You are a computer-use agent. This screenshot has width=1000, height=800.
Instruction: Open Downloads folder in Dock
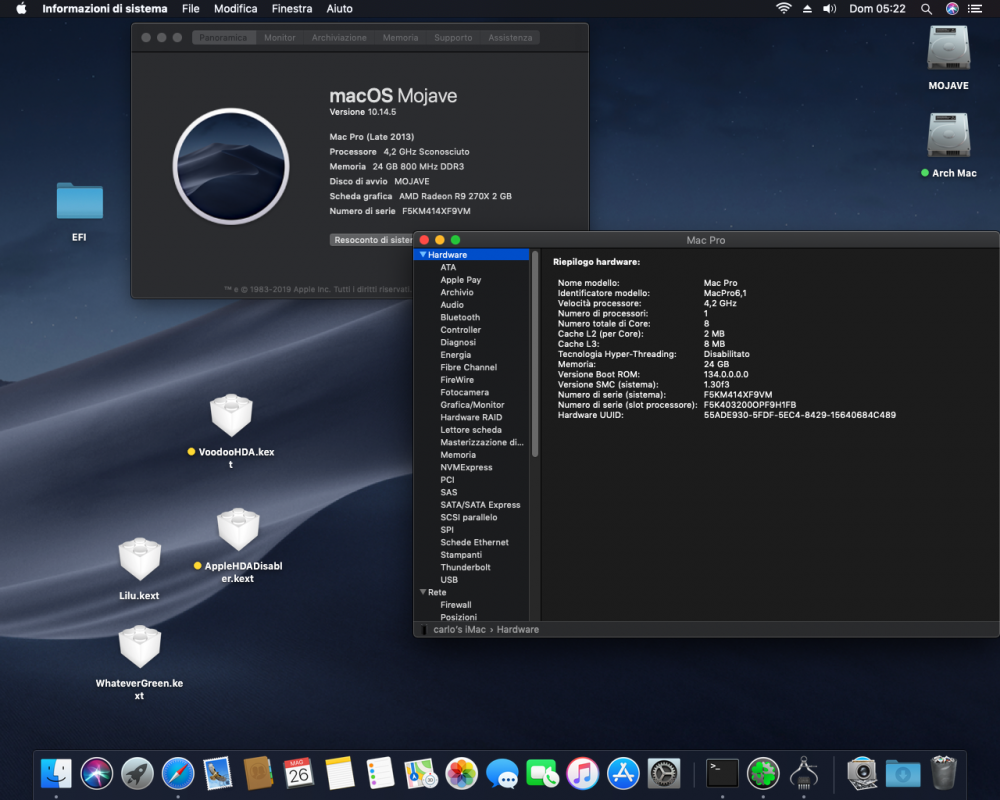(x=902, y=773)
